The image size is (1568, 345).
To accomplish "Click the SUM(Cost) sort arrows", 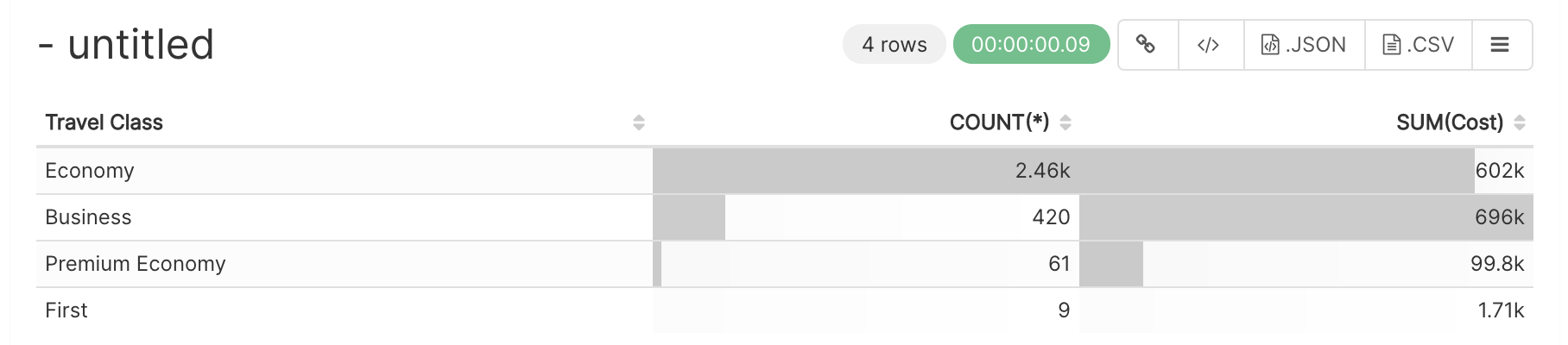I will pos(1520,122).
